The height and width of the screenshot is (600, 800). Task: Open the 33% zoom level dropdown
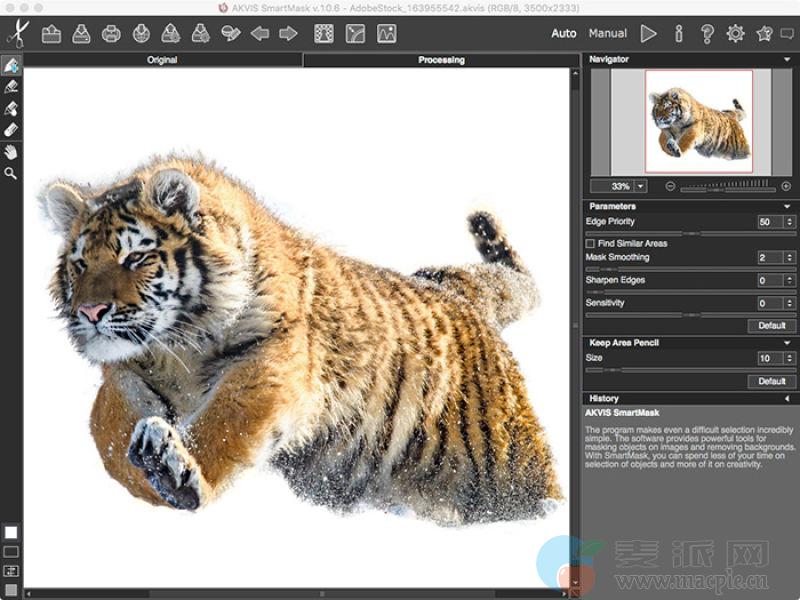[640, 186]
